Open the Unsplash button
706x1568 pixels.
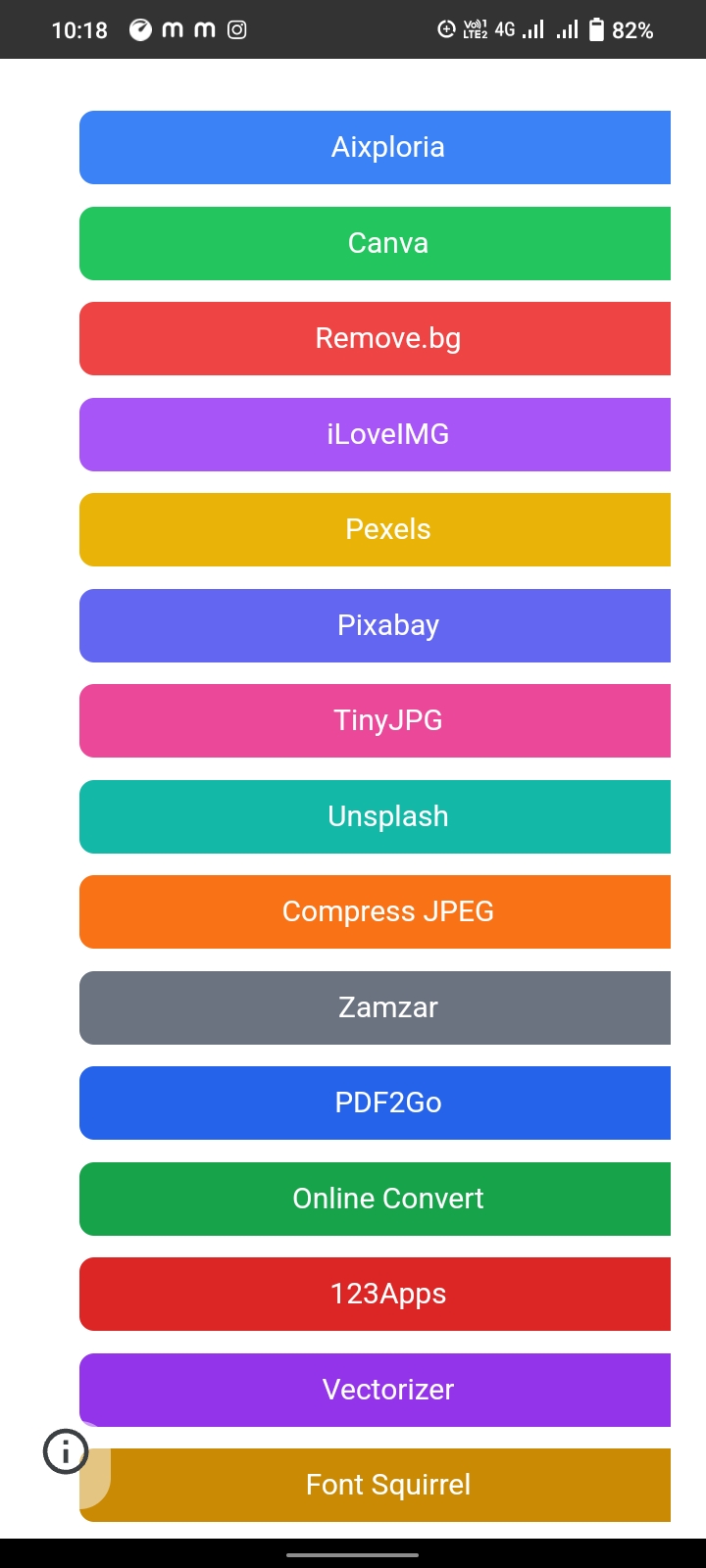pyautogui.click(x=387, y=816)
